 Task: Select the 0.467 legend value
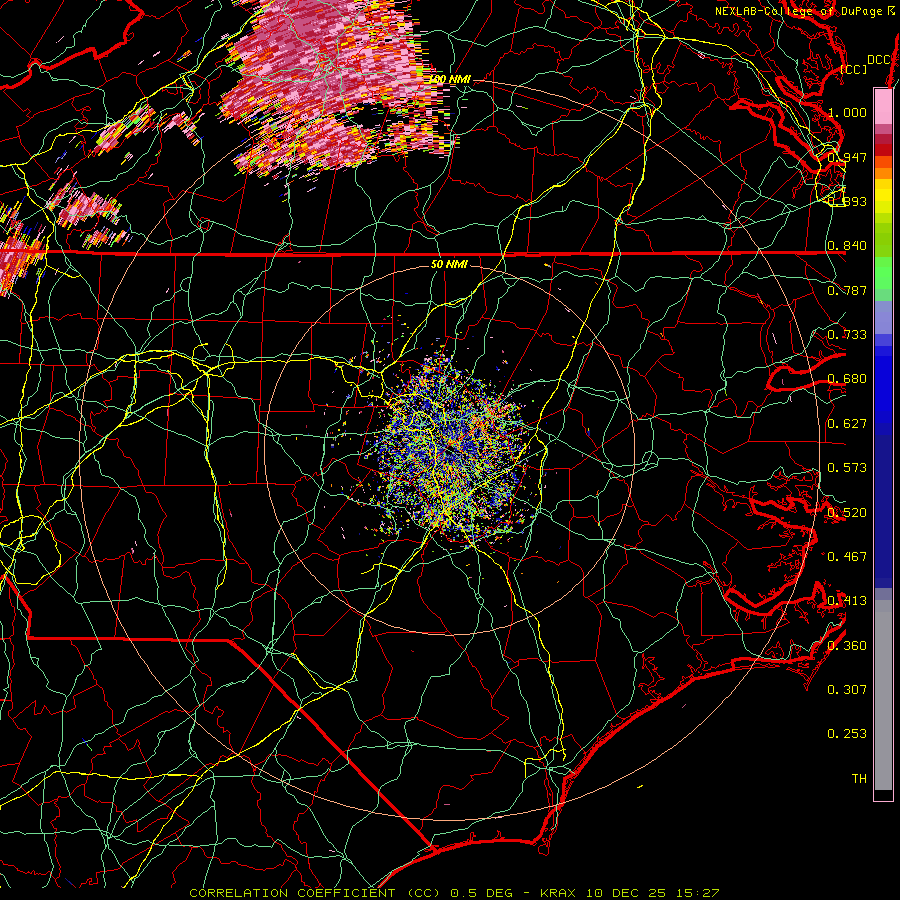pos(847,557)
